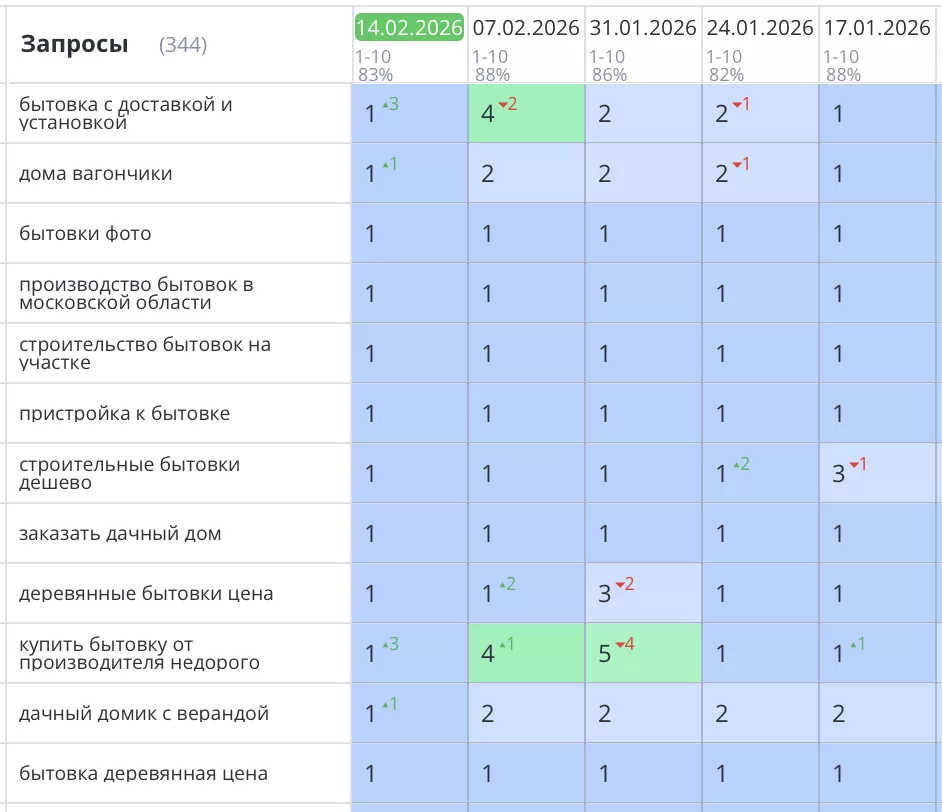Screen dimensions: 942x812
Task: Click the (344) query count label
Action: [x=182, y=45]
